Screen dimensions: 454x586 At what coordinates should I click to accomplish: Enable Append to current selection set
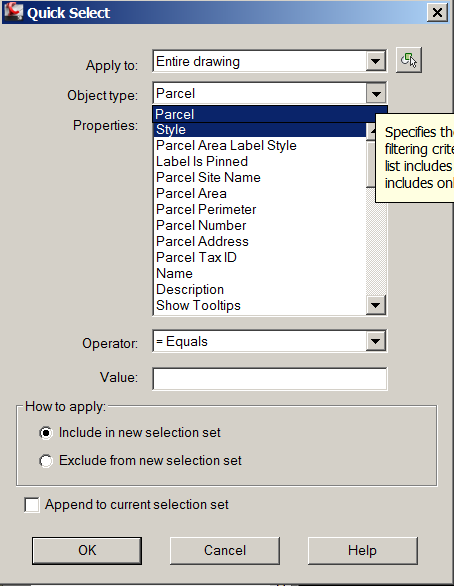pyautogui.click(x=126, y=505)
